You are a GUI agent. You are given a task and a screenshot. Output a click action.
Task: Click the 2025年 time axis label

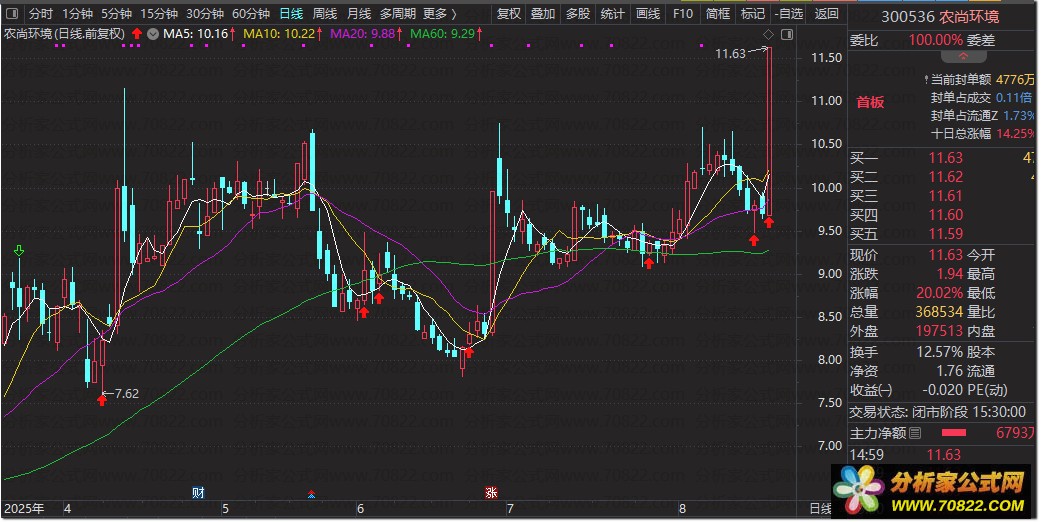[24, 509]
